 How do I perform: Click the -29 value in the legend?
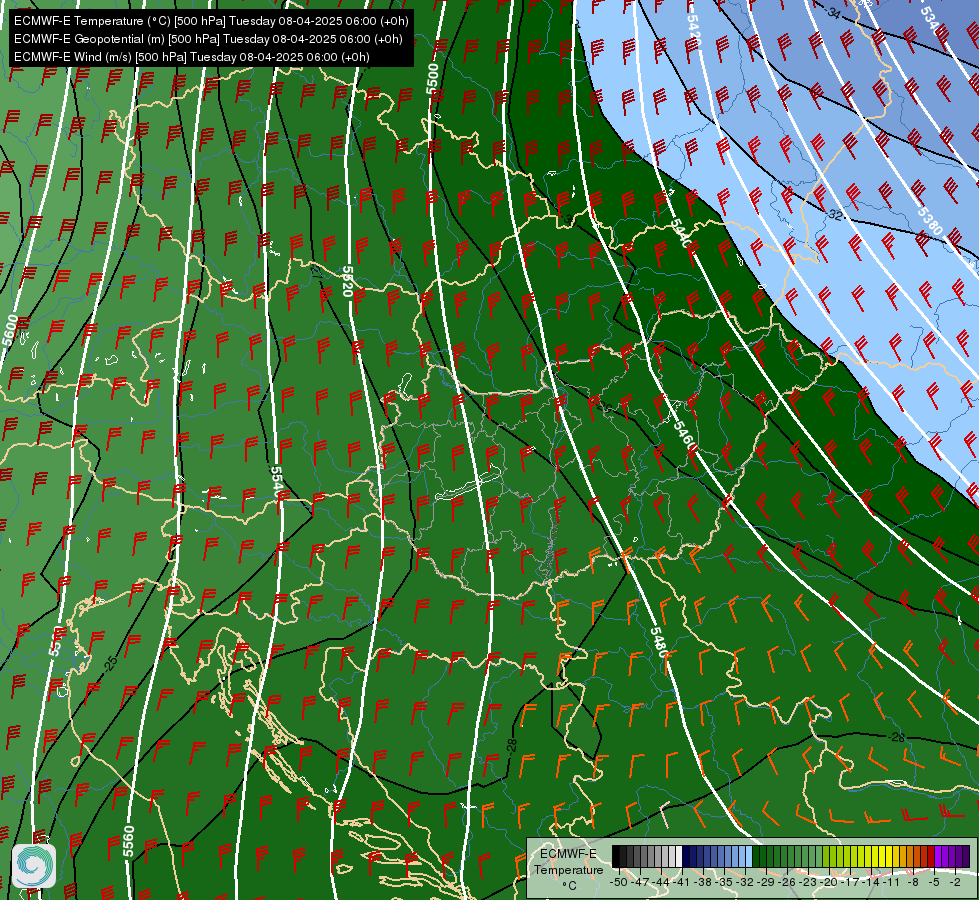point(766,882)
